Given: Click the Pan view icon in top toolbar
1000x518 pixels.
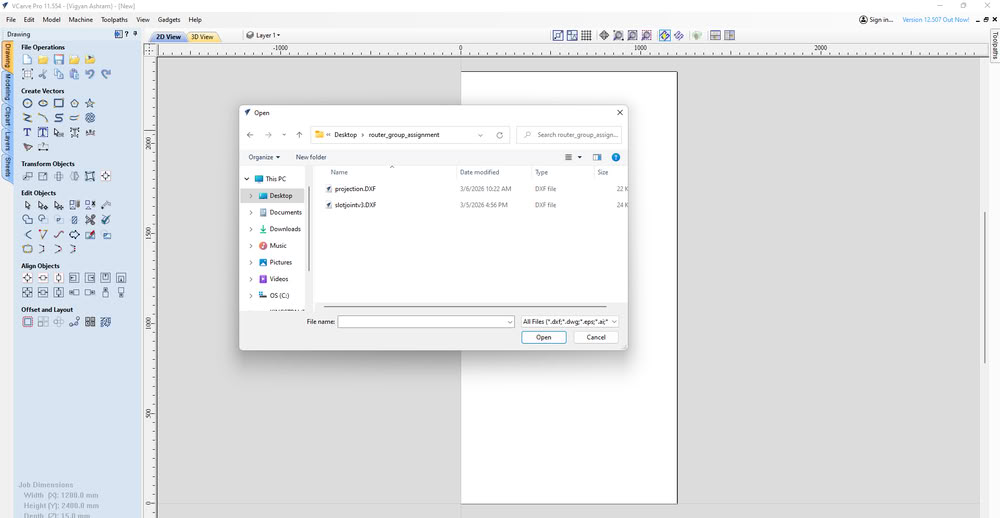Looking at the screenshot, I should tap(604, 36).
